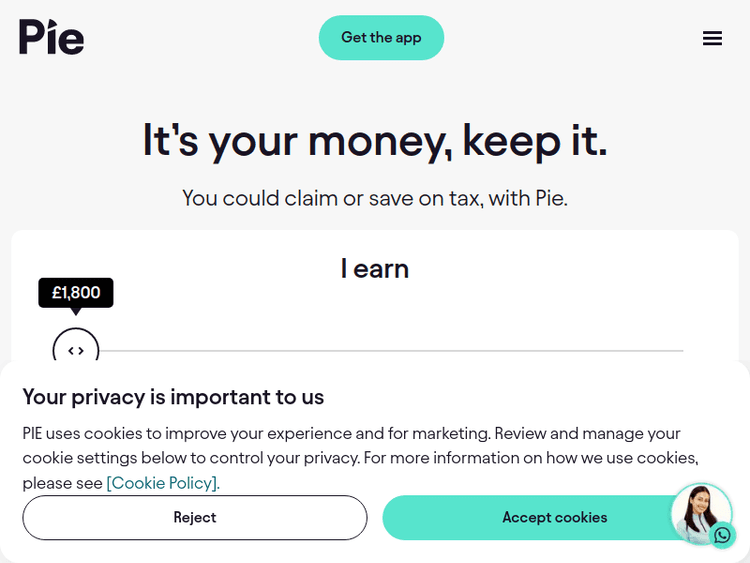Click the earnings slider round handle
Image resolution: width=750 pixels, height=563 pixels.
(76, 350)
